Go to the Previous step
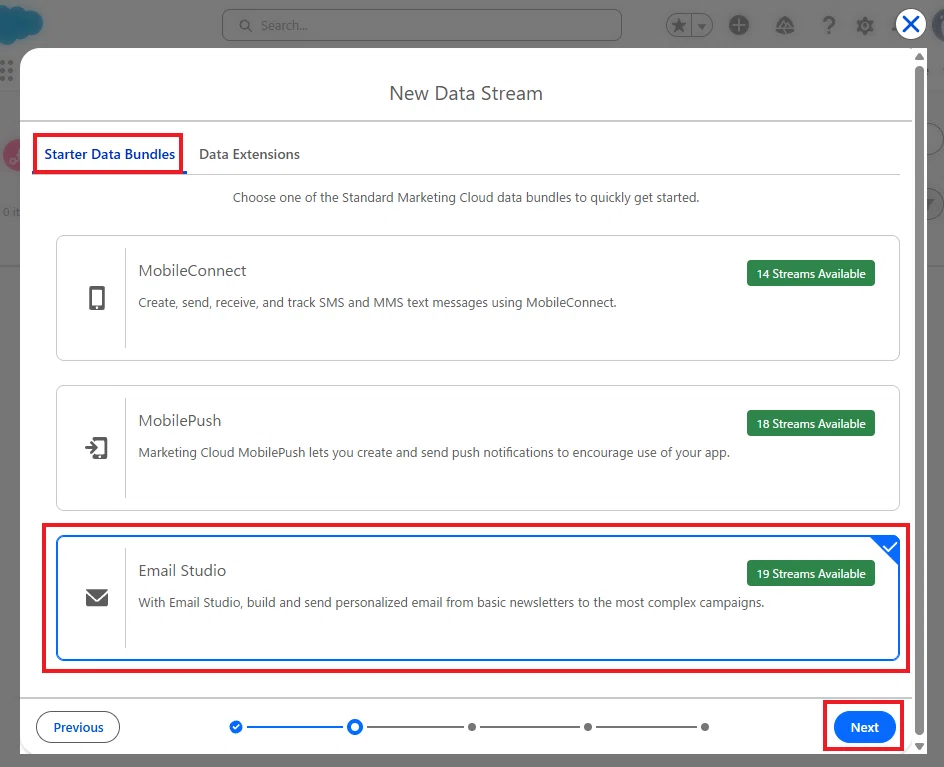The image size is (944, 767). (78, 727)
